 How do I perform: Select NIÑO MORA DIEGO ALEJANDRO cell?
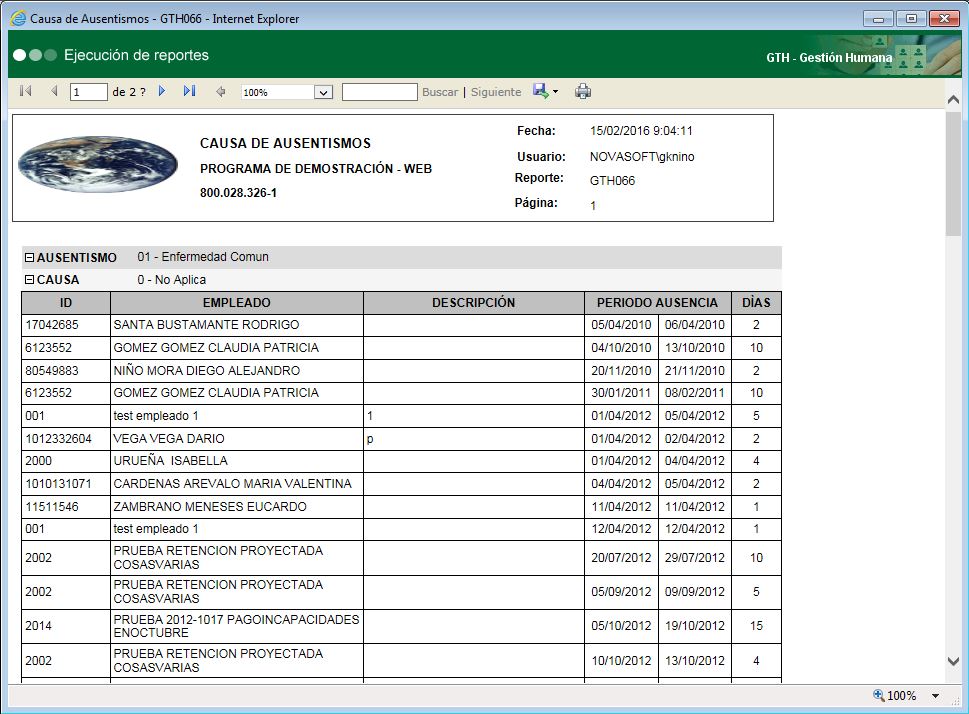[x=237, y=371]
